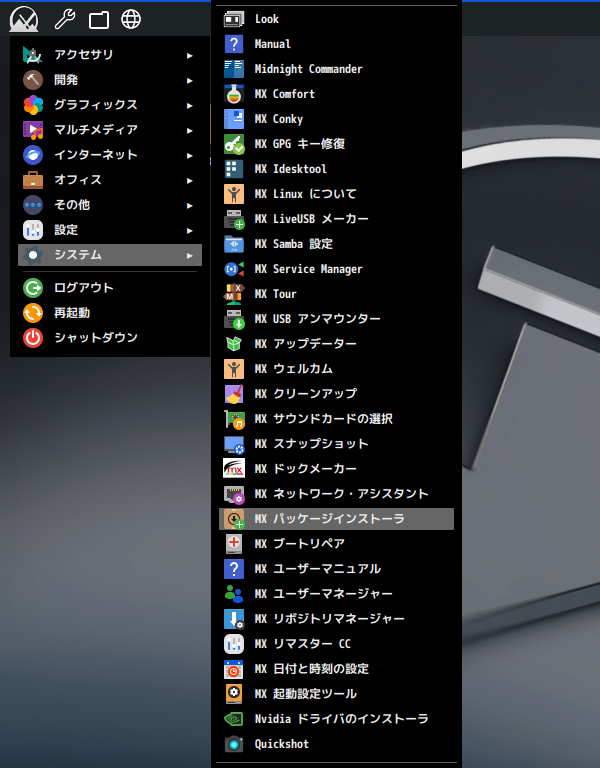Click the MX Tour signpost icon

[x=234, y=294]
